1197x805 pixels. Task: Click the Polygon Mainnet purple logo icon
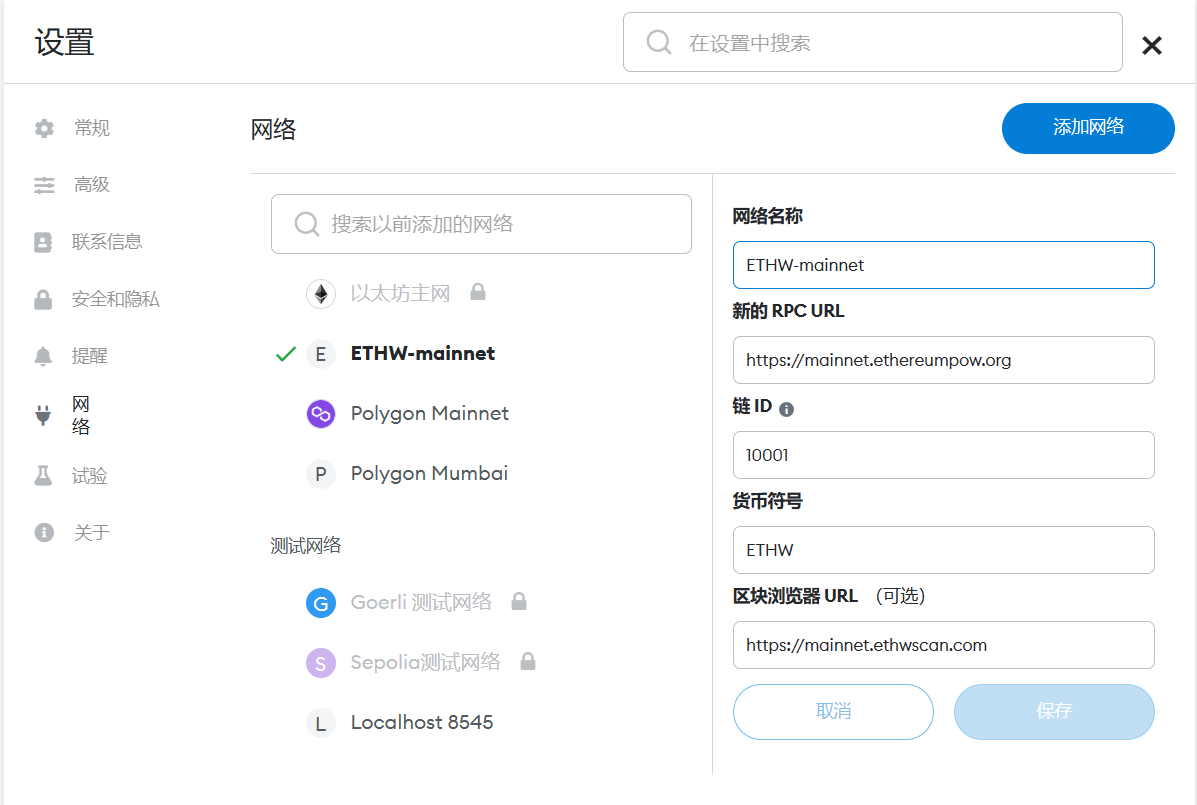coord(320,414)
